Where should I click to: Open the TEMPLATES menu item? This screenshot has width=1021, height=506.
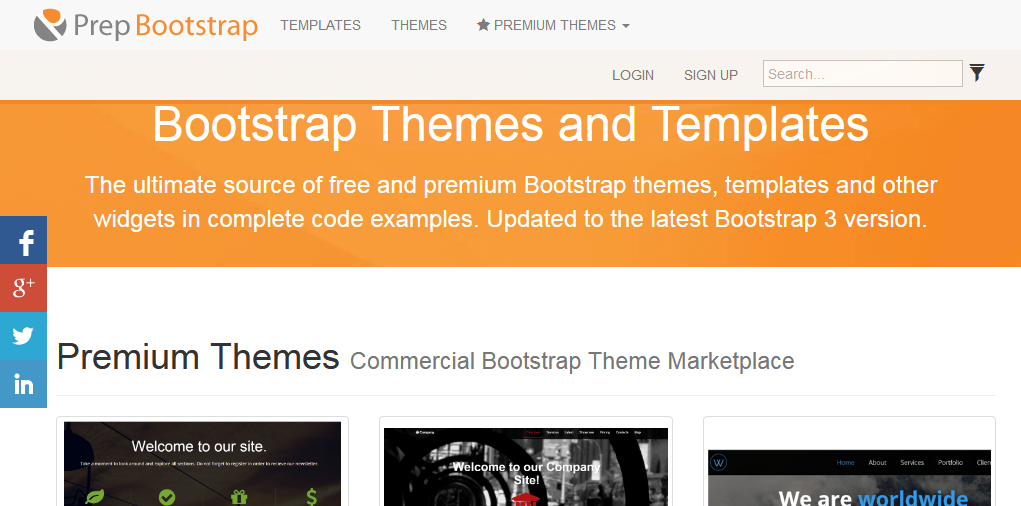pos(320,25)
